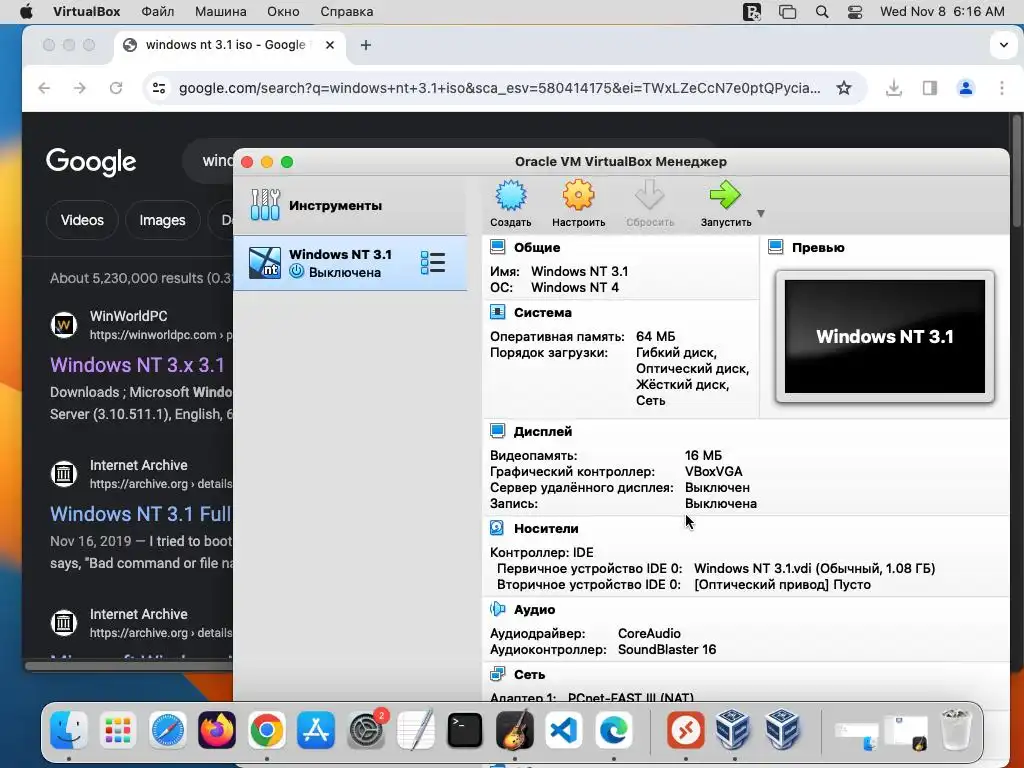Open the Apple menu
This screenshot has width=1024, height=768.
[x=25, y=12]
